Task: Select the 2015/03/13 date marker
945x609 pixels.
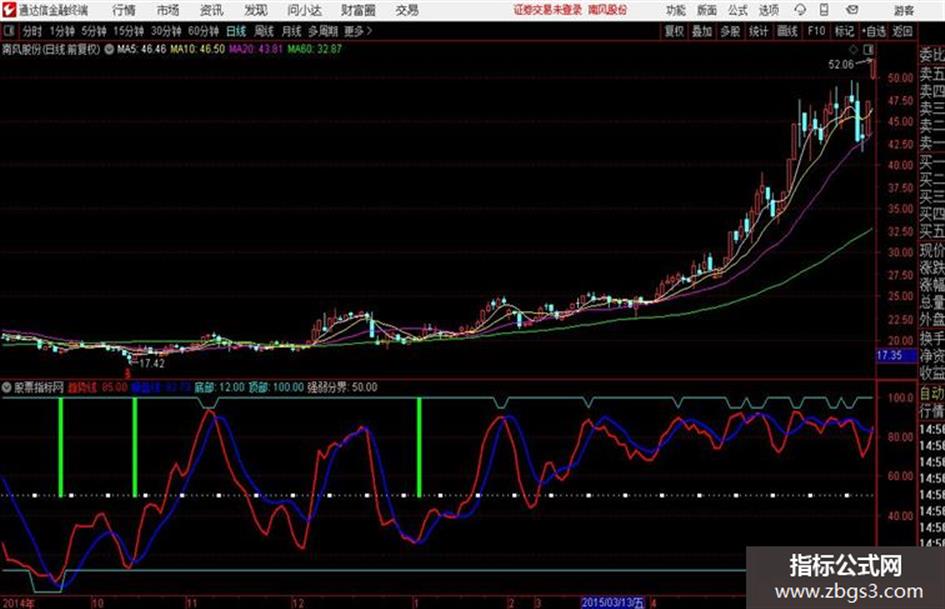Action: 612,602
